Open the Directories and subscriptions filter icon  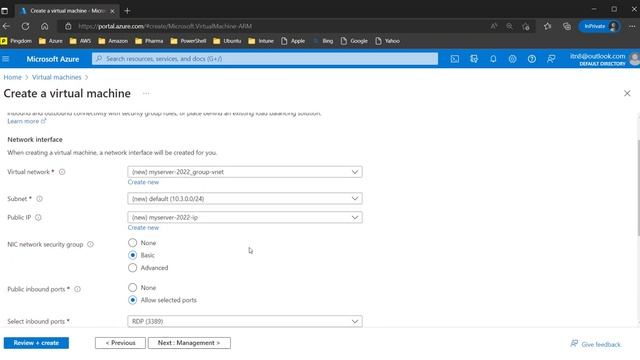(x=474, y=59)
